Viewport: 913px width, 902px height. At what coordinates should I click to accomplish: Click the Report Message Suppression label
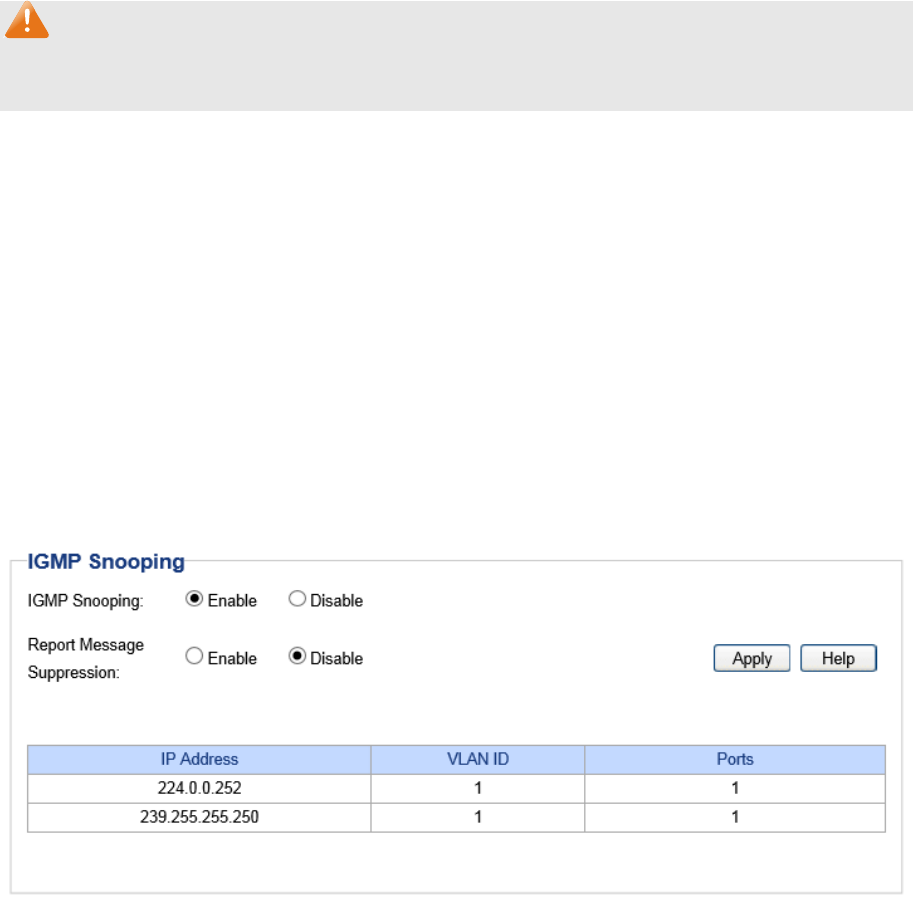click(86, 659)
